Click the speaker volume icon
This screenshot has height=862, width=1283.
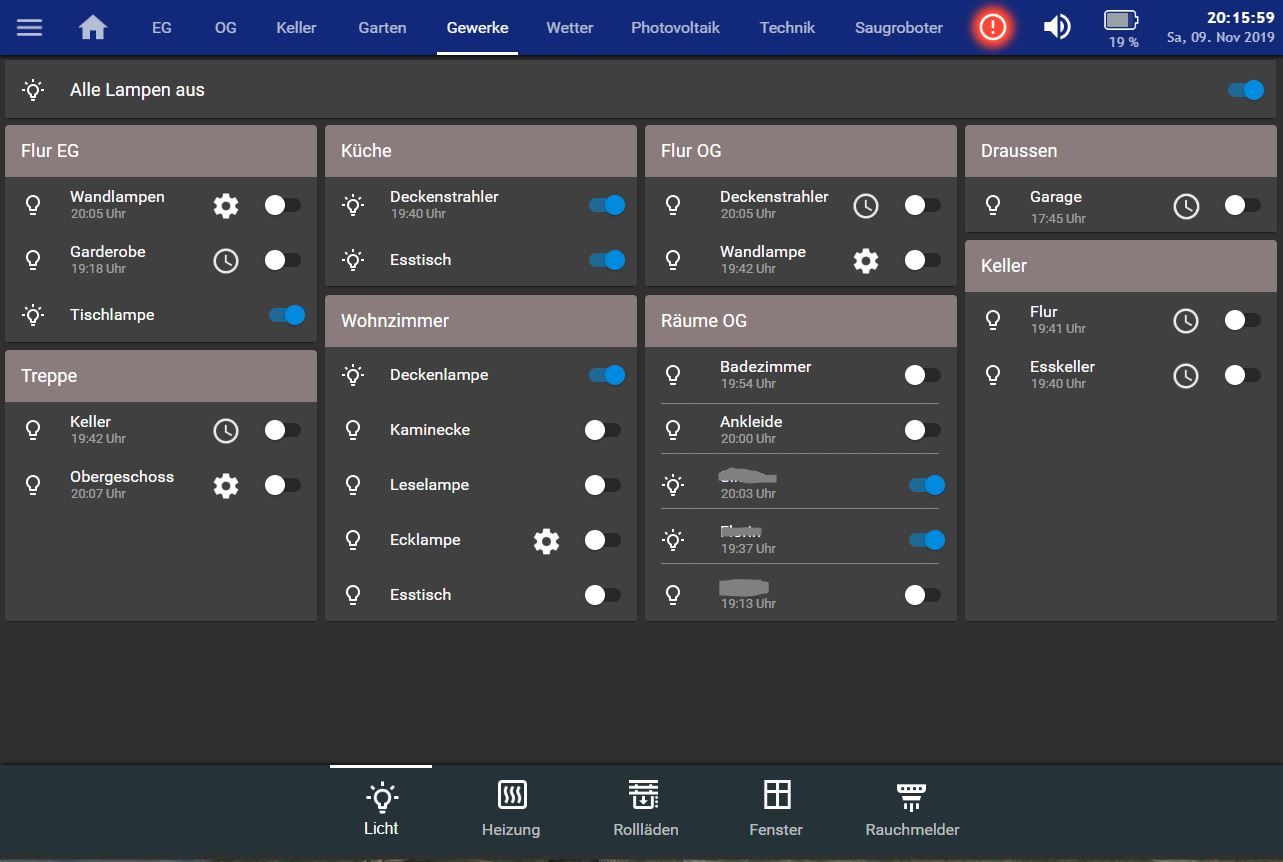point(1057,27)
